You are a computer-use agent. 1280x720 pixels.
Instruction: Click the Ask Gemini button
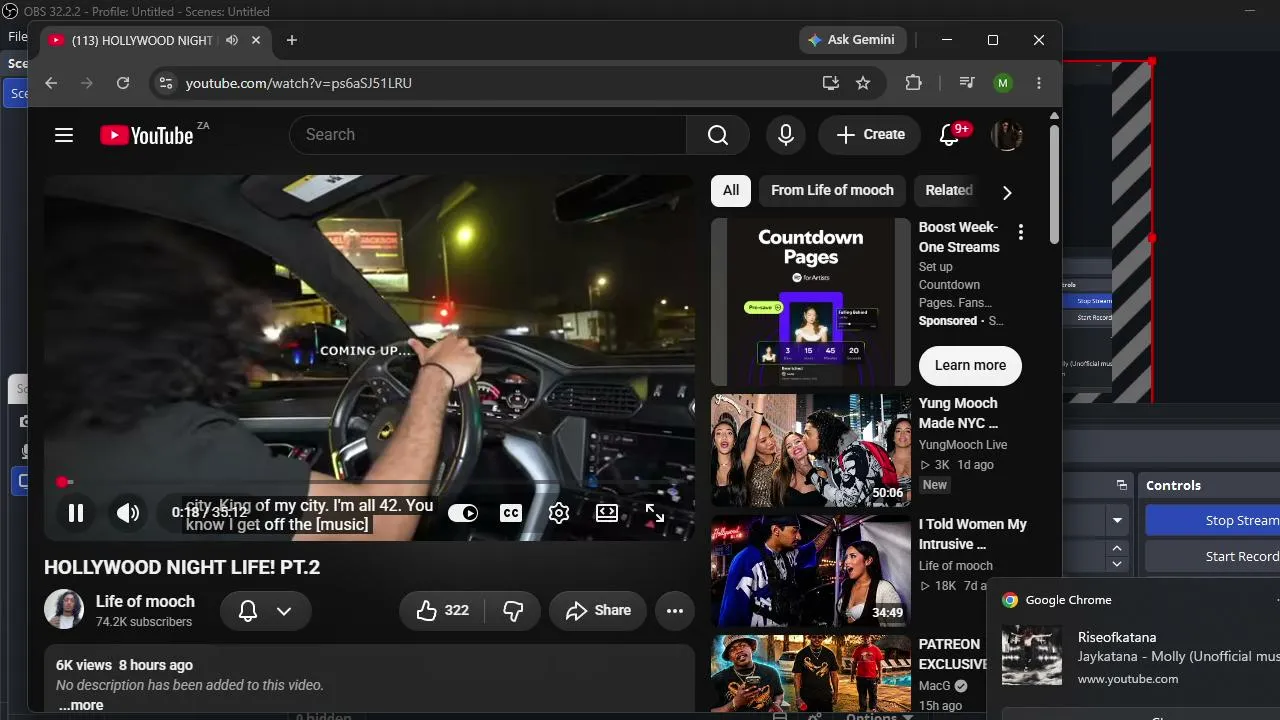click(x=851, y=40)
